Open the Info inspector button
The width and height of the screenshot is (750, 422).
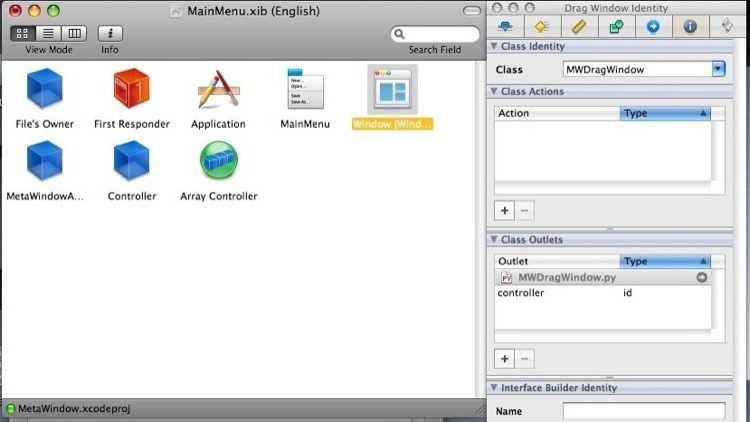[110, 33]
